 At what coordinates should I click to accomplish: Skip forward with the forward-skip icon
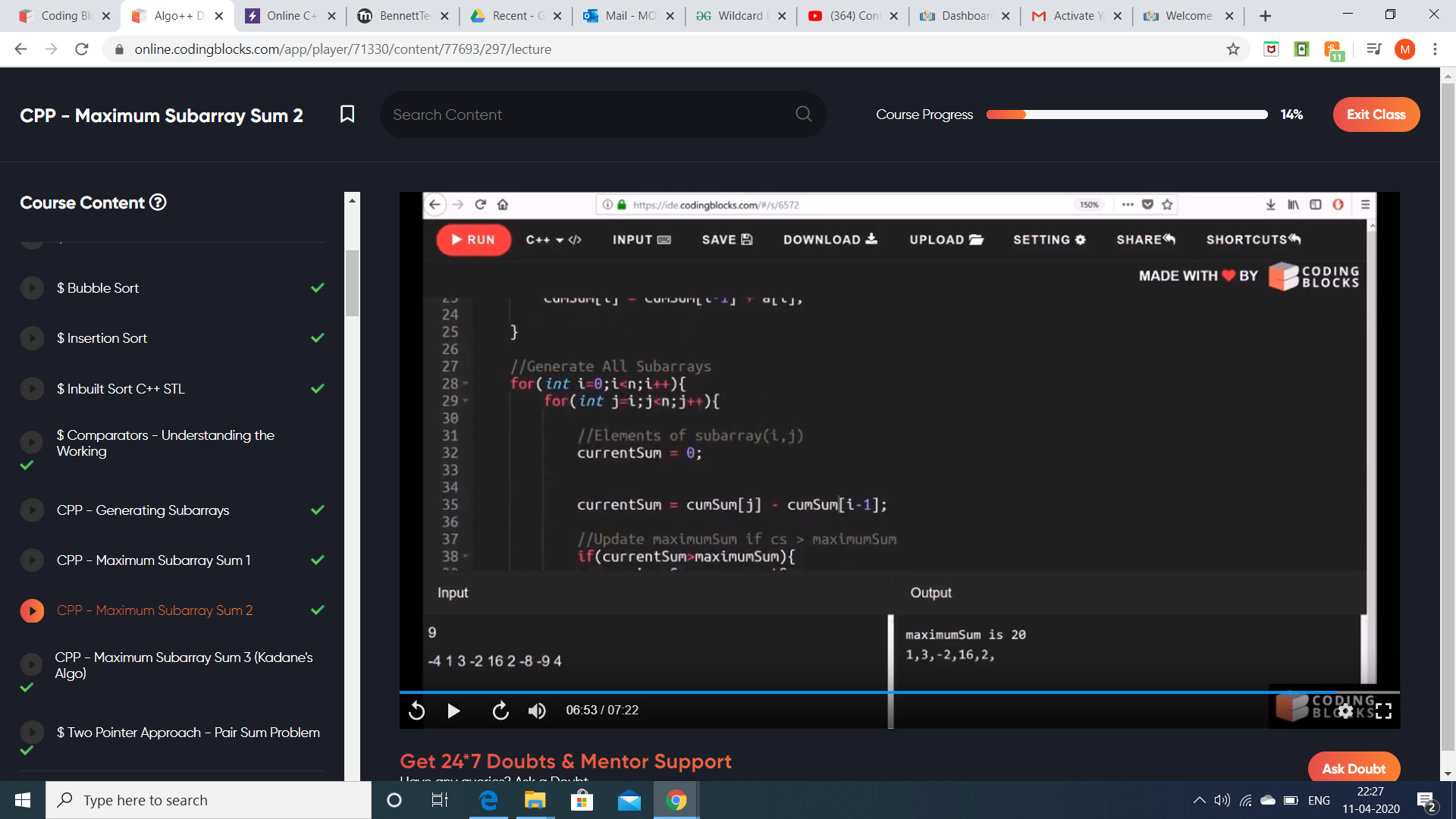(x=500, y=711)
